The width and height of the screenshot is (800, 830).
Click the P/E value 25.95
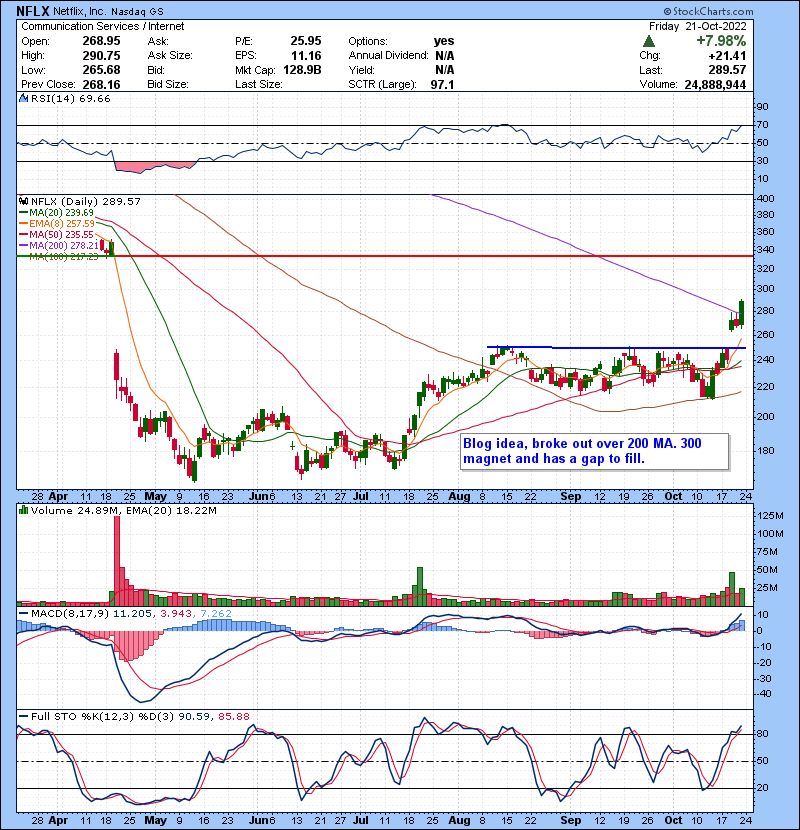click(x=305, y=41)
